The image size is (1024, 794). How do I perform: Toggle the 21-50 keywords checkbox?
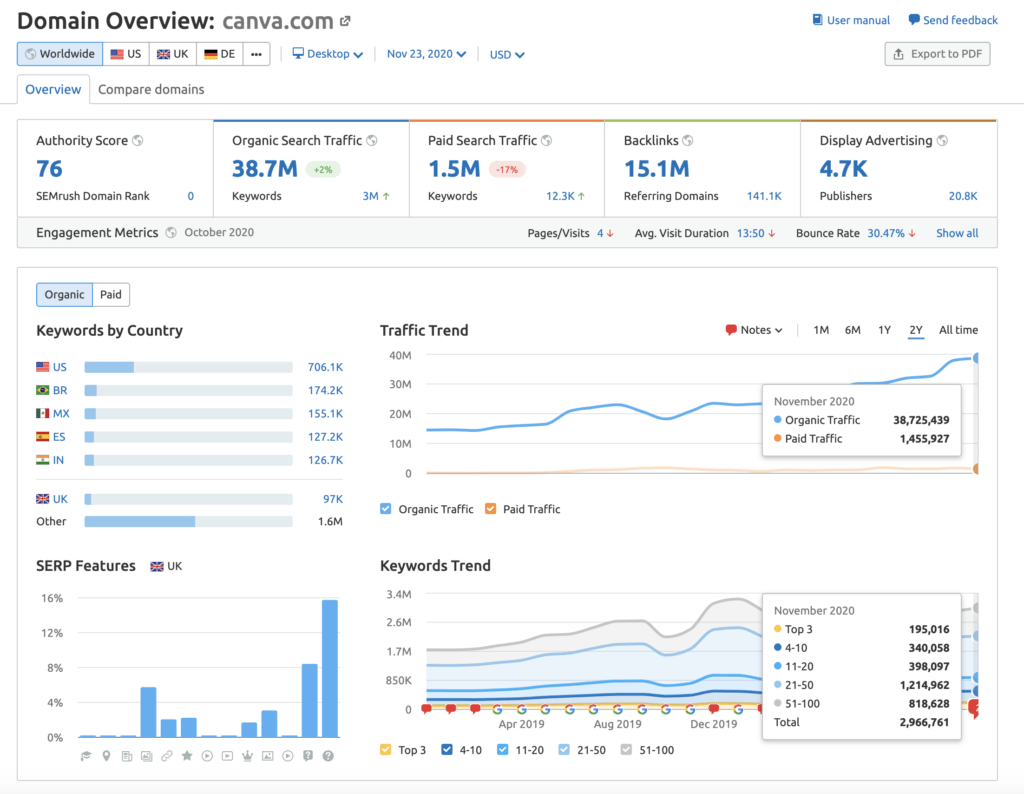[564, 750]
